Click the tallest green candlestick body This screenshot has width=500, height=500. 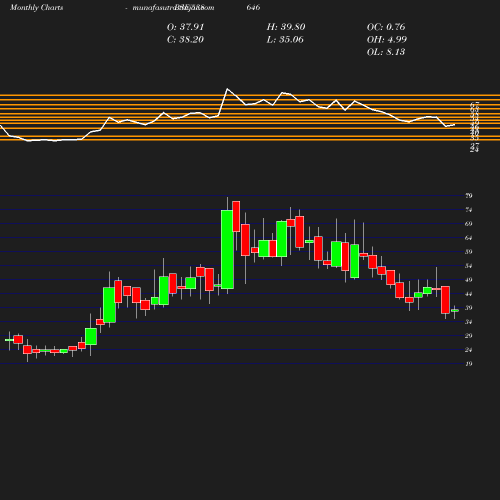[x=227, y=249]
